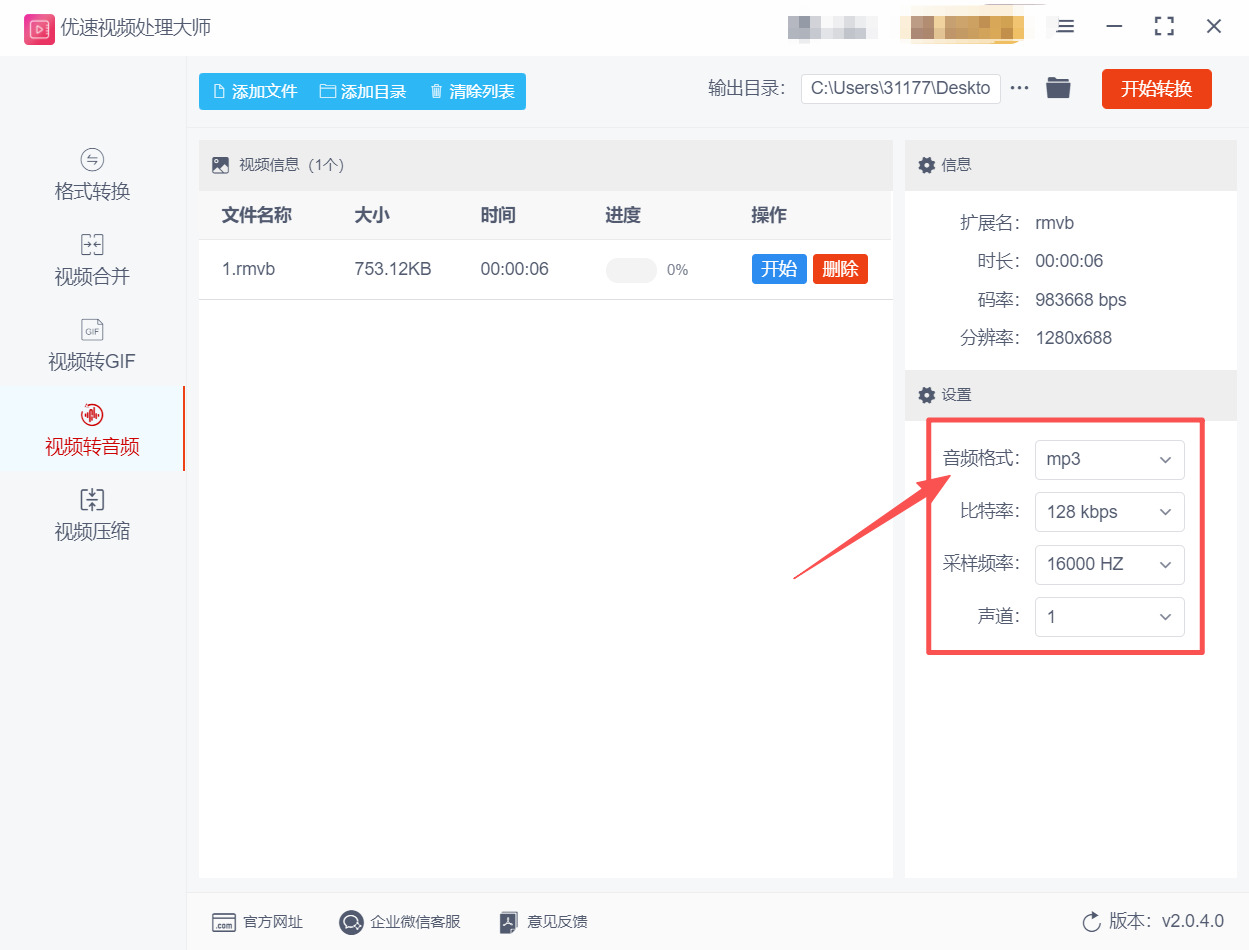Click 添加文件 to add files

click(254, 90)
